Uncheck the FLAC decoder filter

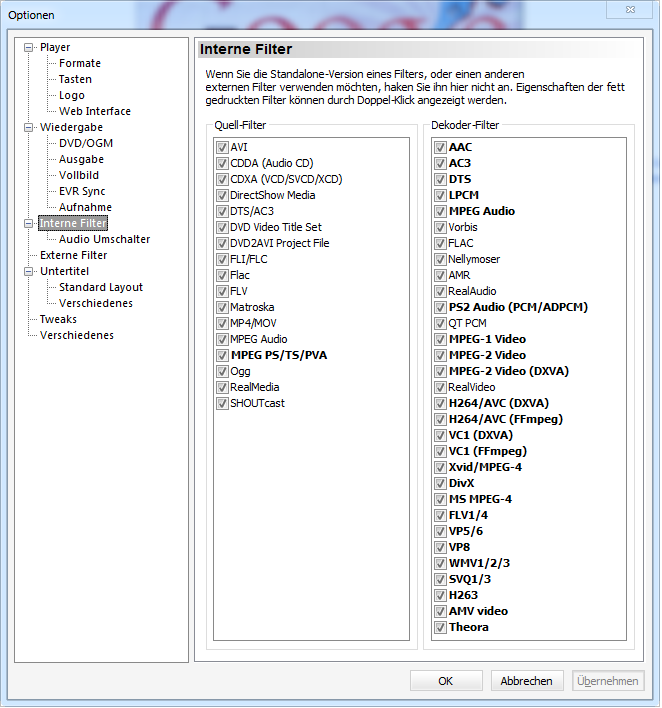click(x=440, y=243)
